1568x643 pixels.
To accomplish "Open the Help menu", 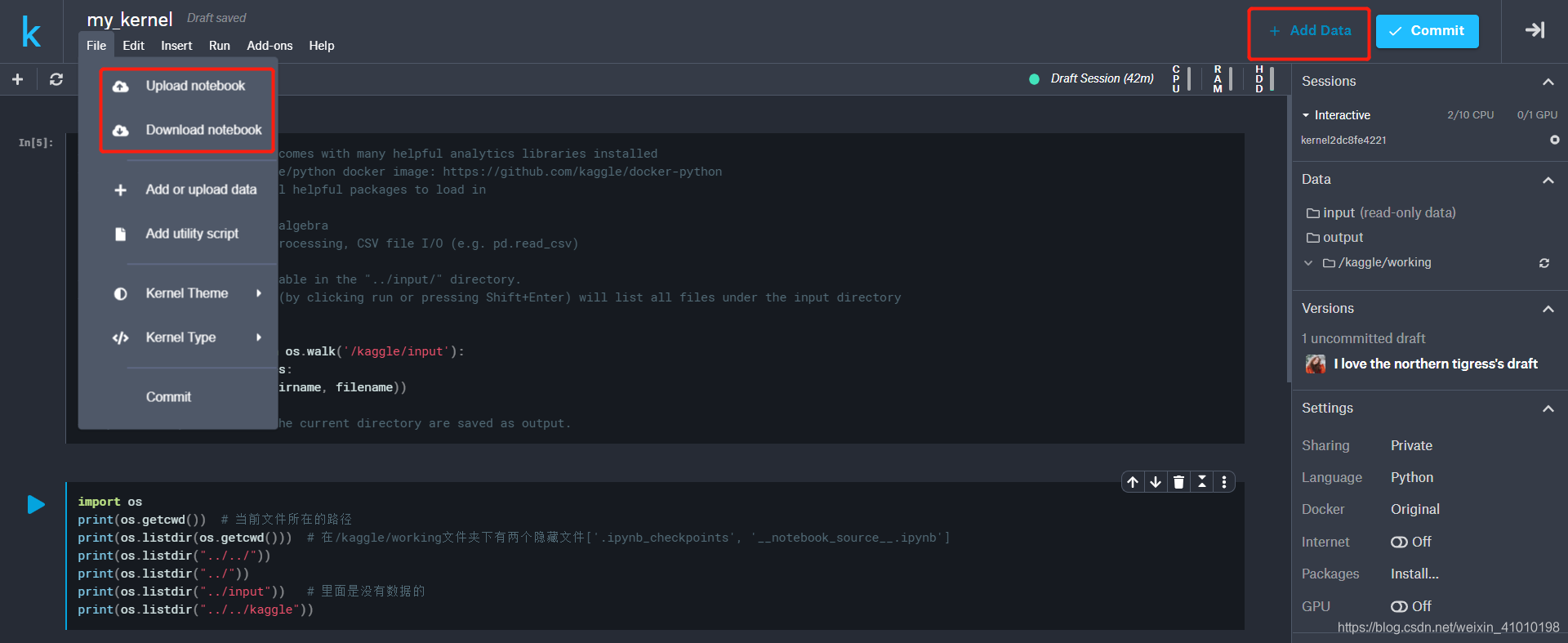I will pyautogui.click(x=322, y=46).
